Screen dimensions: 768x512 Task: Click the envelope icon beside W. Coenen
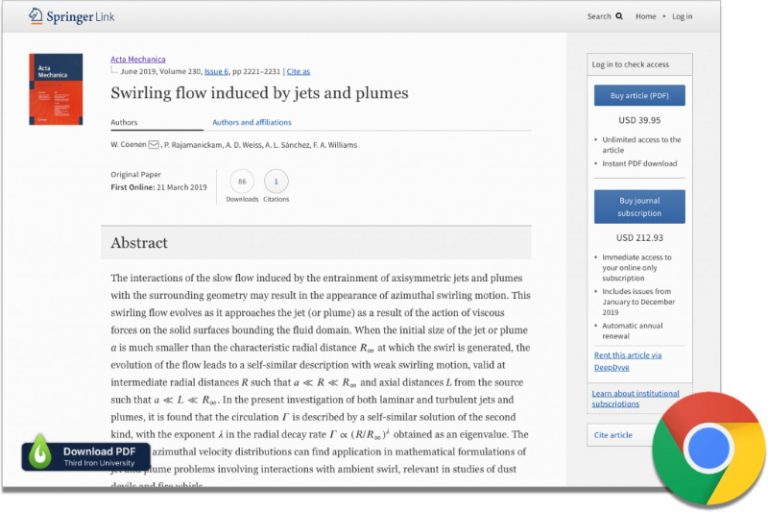point(153,145)
